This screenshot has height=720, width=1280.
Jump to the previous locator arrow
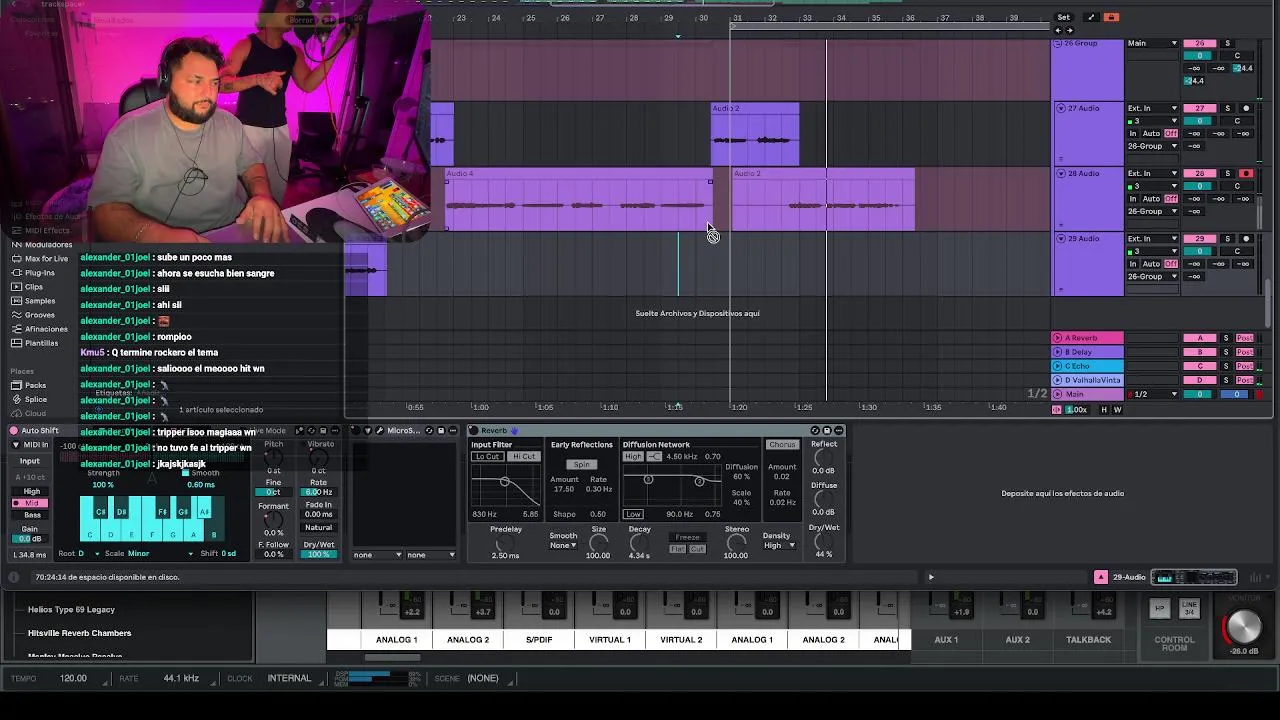click(x=1059, y=30)
